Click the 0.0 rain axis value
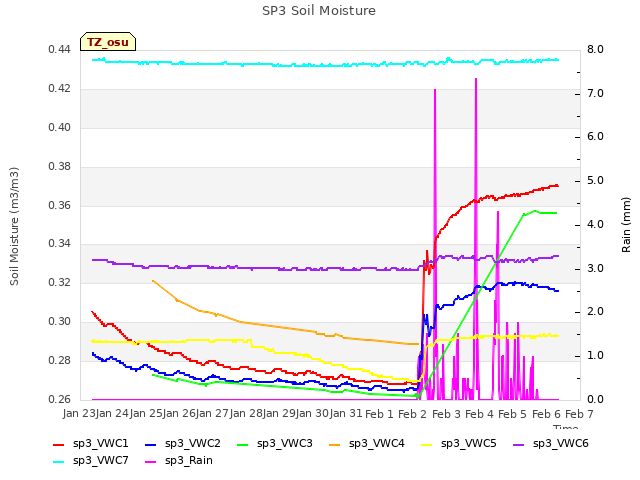The image size is (640, 480). [x=596, y=400]
